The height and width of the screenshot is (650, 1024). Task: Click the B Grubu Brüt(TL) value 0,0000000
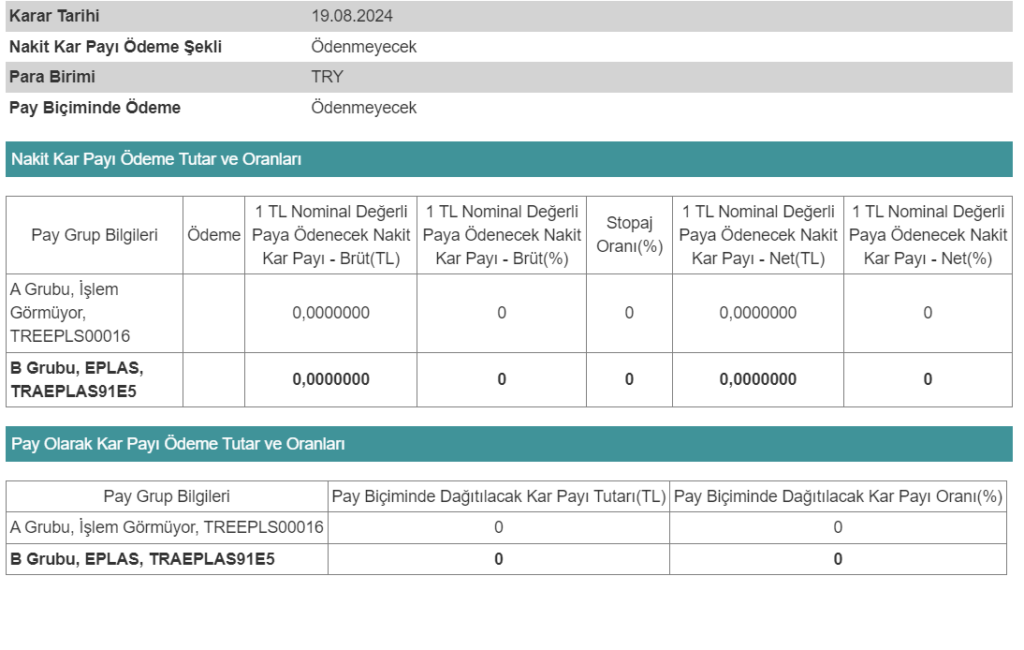point(331,379)
